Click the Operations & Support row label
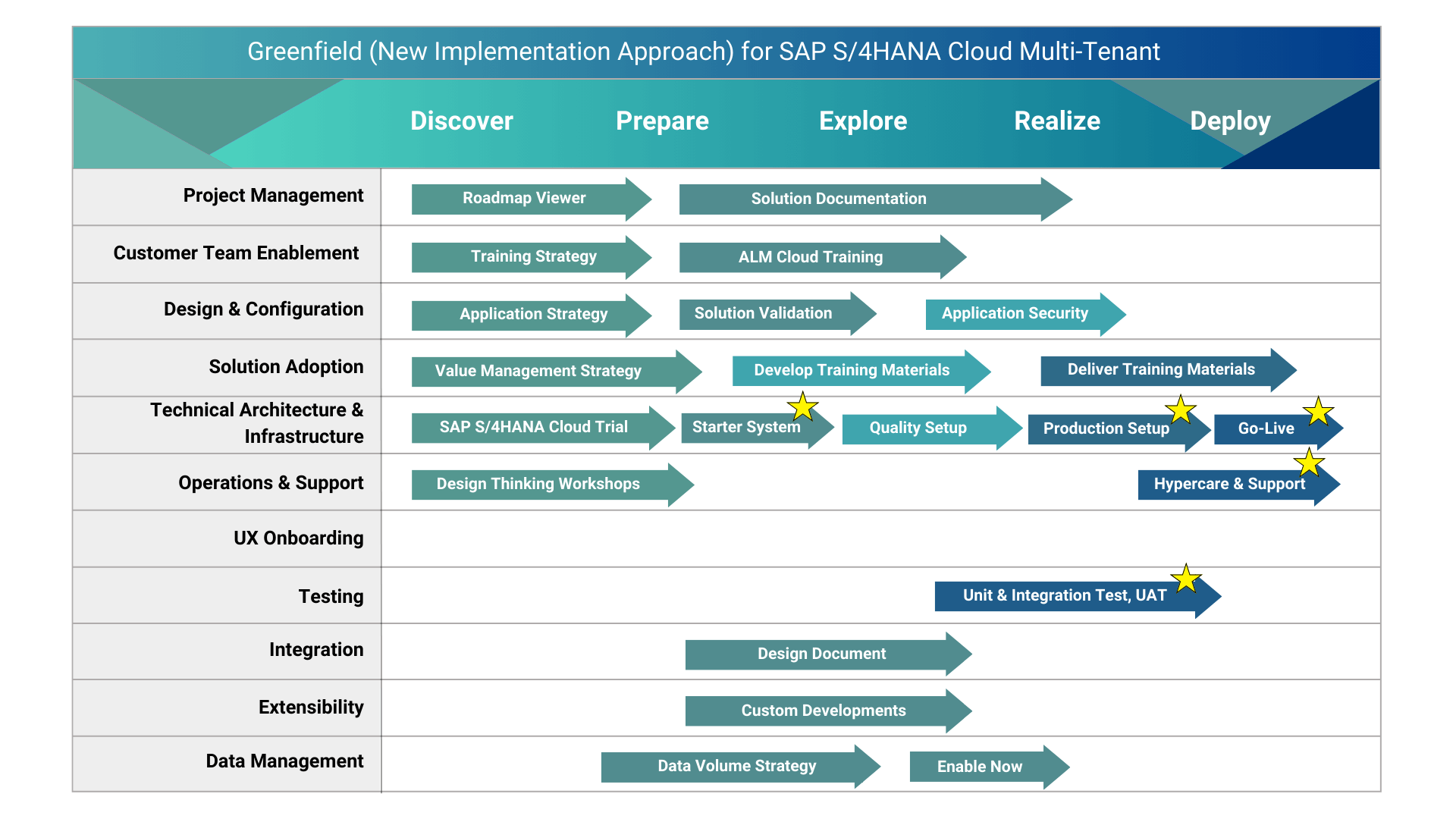This screenshot has height=819, width=1456. tap(271, 483)
